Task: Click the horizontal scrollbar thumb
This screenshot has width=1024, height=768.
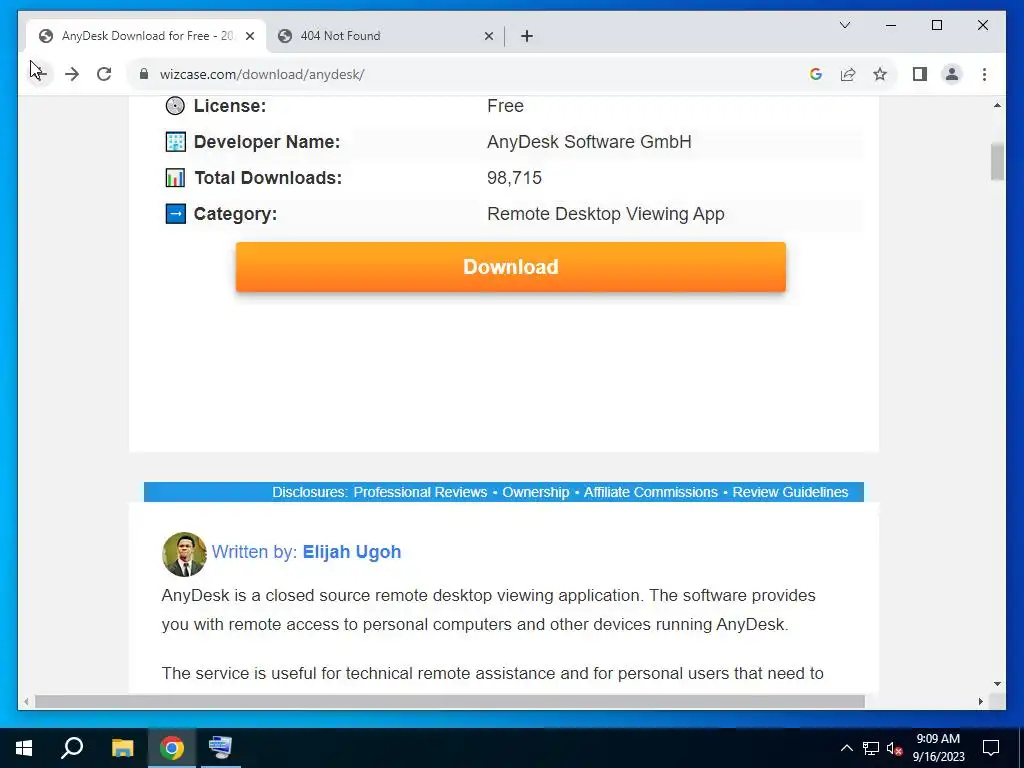Action: pyautogui.click(x=450, y=701)
